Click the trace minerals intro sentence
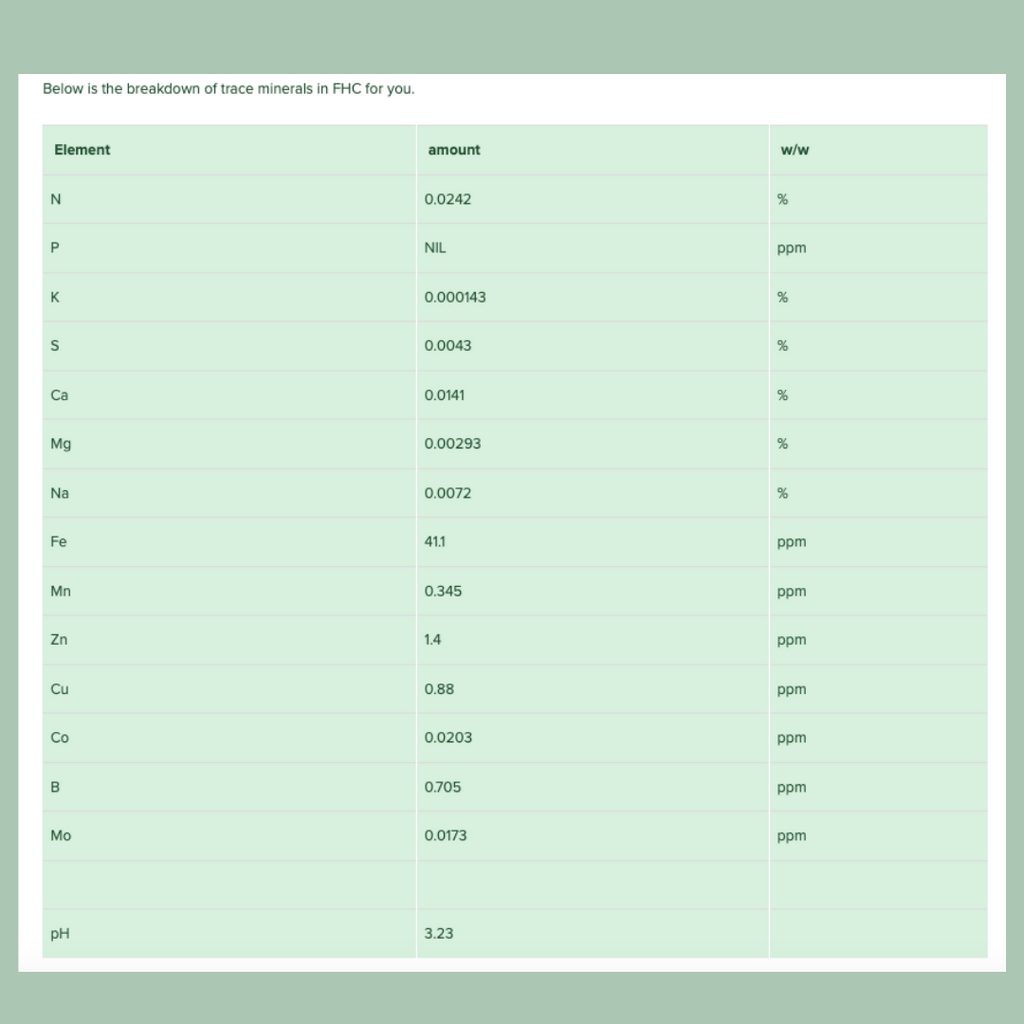 (x=229, y=89)
